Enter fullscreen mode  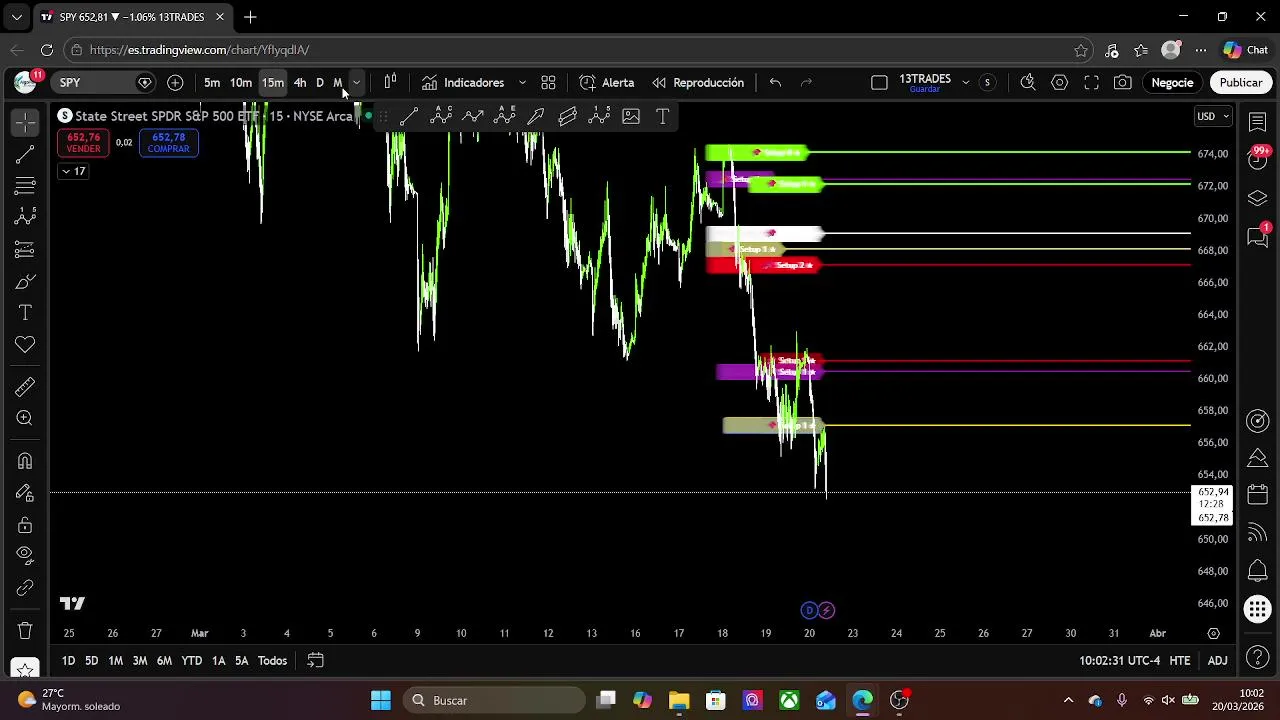(1091, 83)
